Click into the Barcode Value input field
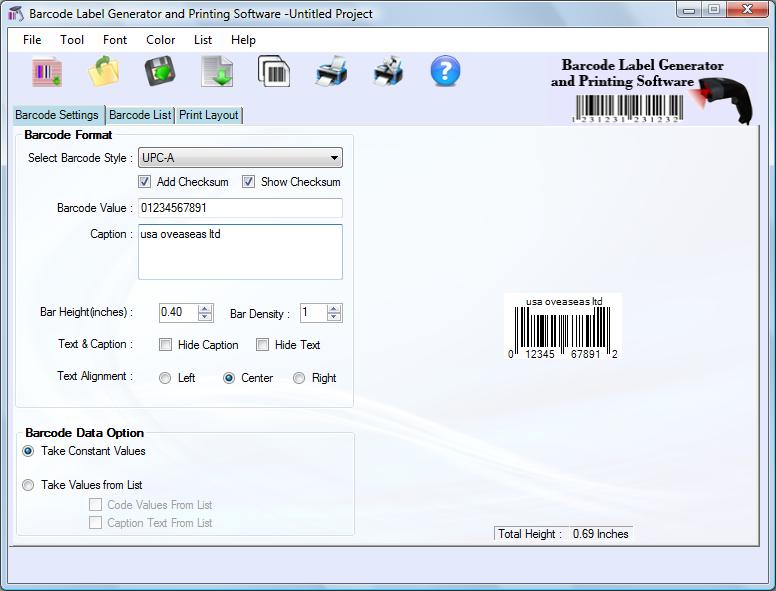 tap(240, 208)
